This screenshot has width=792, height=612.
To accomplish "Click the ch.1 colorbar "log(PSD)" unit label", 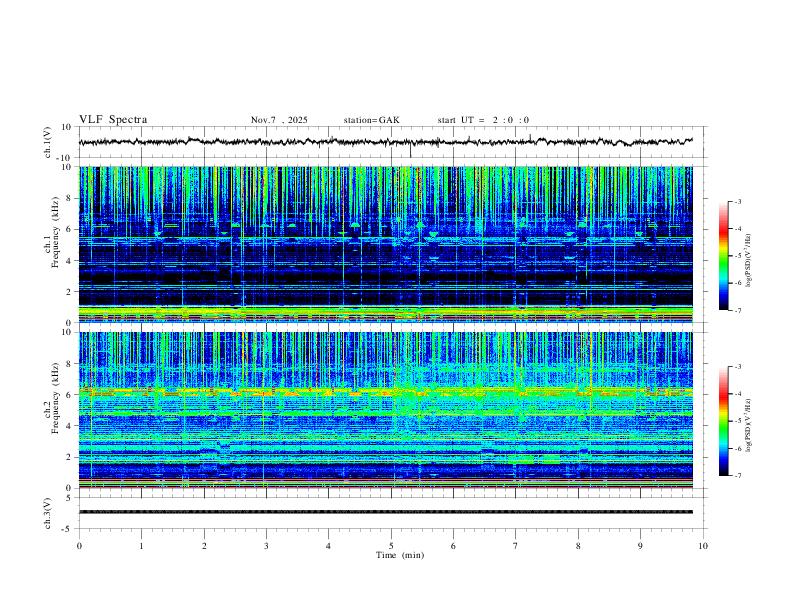I will pos(749,261).
